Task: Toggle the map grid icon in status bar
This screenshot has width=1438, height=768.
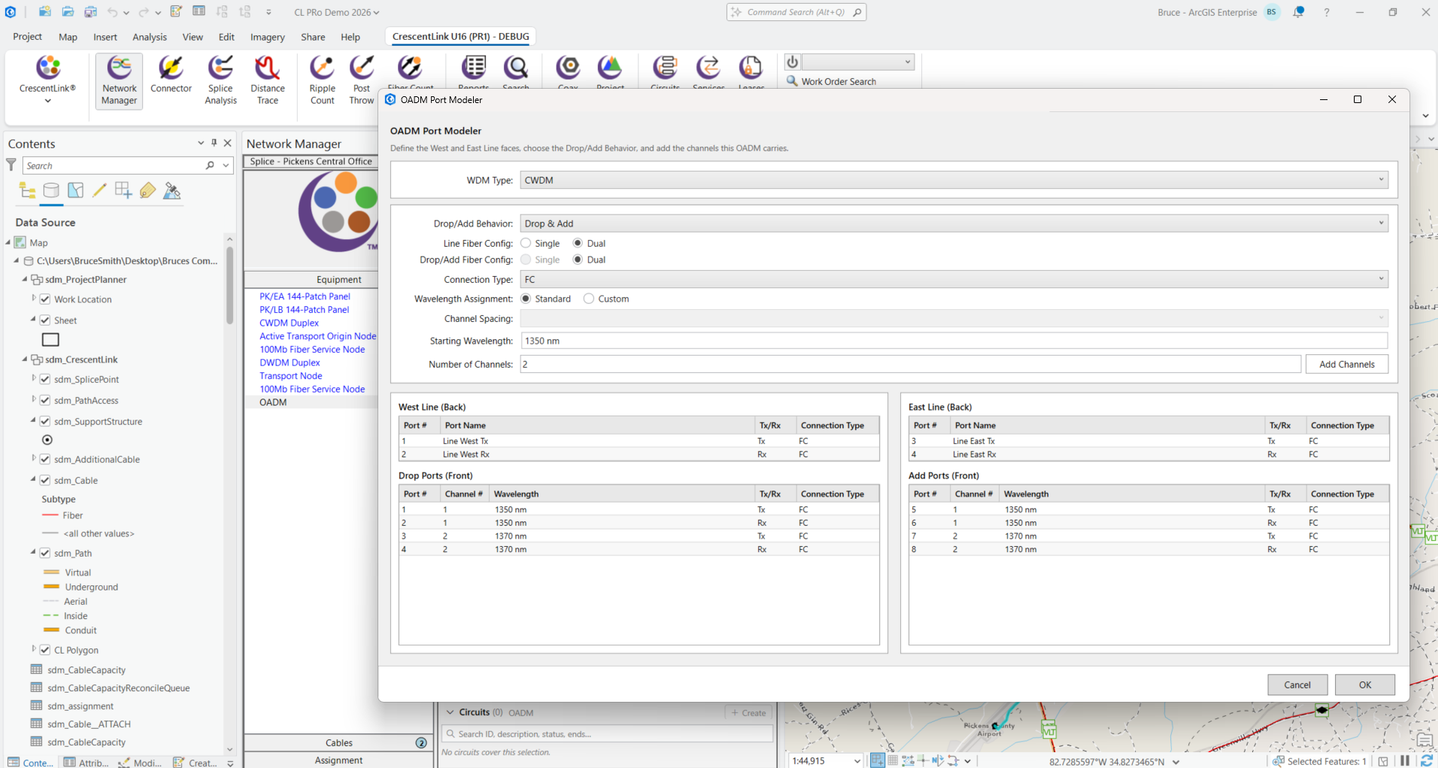Action: pyautogui.click(x=892, y=761)
